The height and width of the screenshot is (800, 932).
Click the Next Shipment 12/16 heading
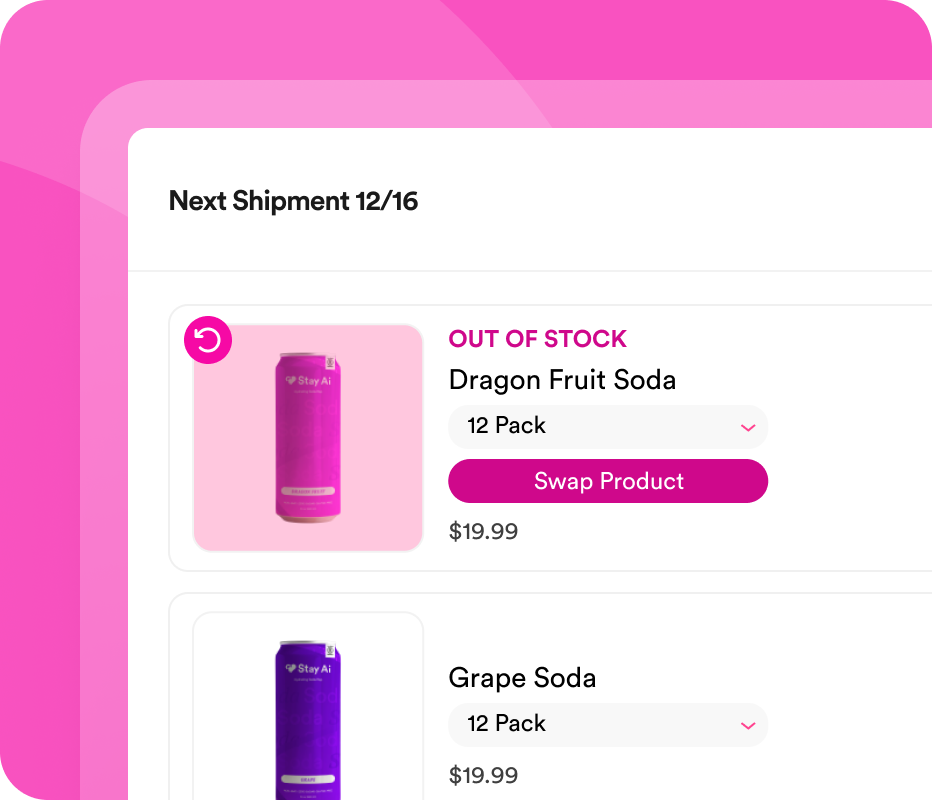point(293,201)
